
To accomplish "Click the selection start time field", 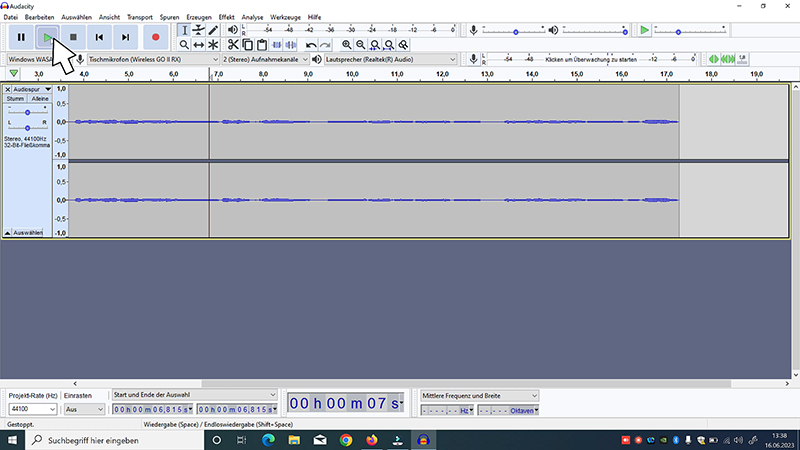I will 153,409.
